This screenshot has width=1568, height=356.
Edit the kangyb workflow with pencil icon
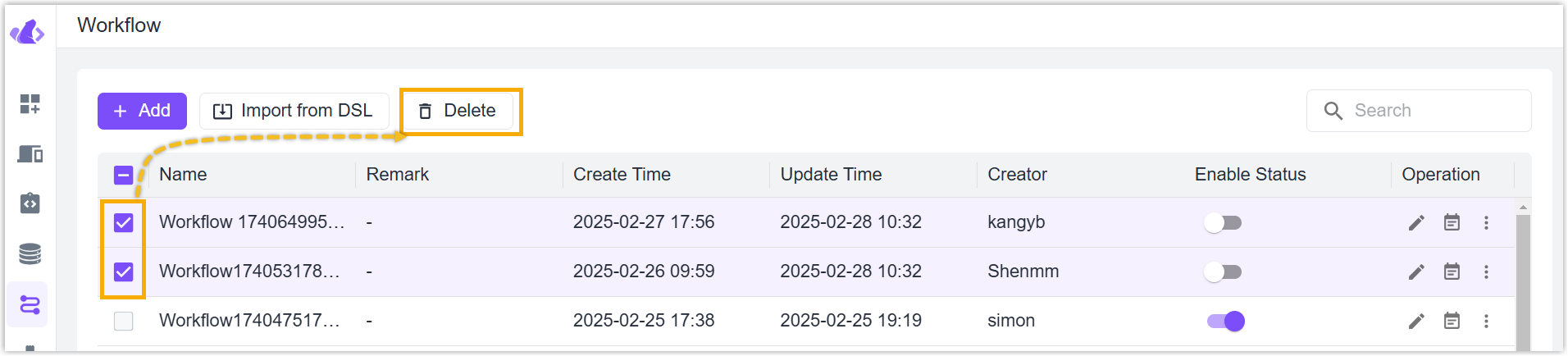1416,222
